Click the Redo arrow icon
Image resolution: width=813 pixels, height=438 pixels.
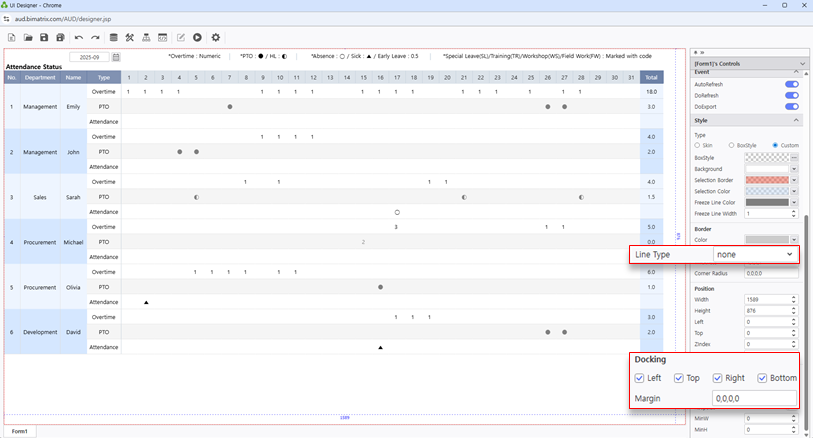tap(95, 38)
